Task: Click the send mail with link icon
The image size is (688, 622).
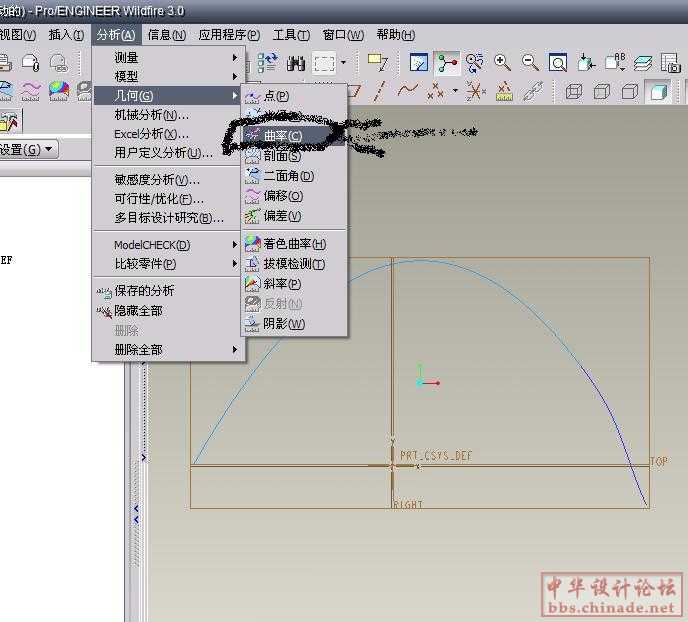Action: [59, 63]
